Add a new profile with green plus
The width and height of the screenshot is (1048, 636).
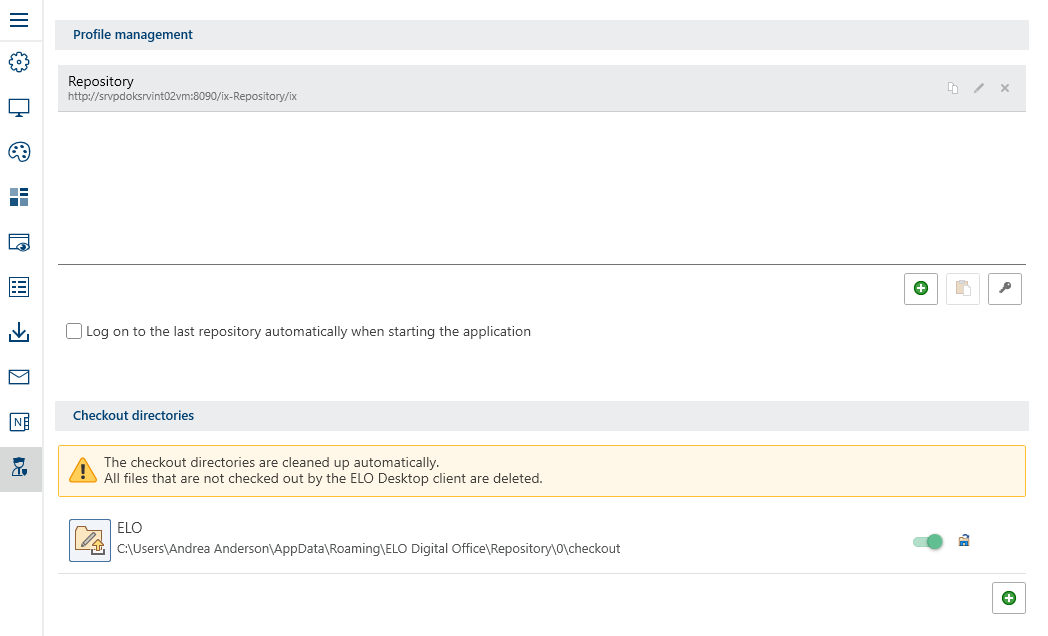tap(921, 289)
